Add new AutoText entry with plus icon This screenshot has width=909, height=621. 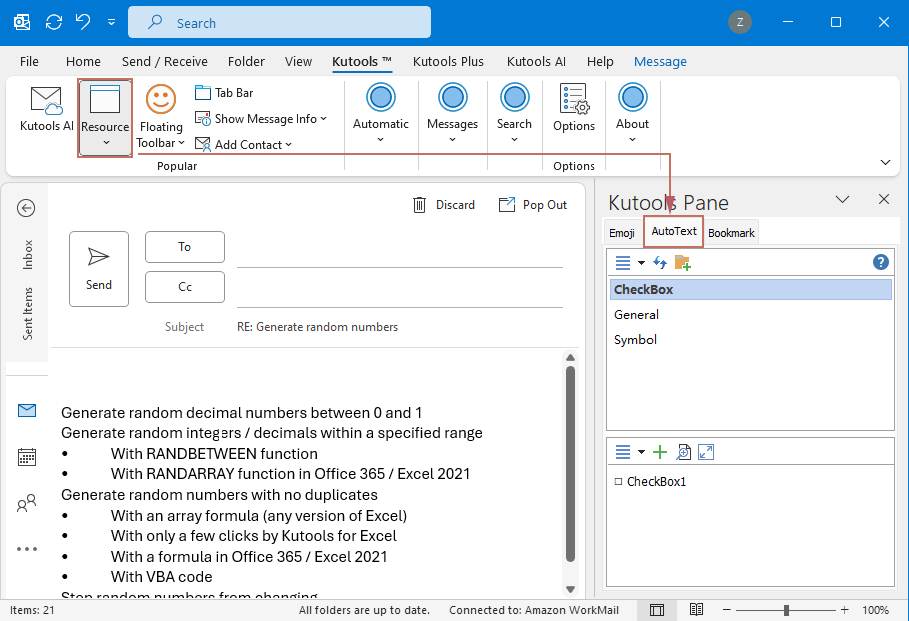[660, 451]
